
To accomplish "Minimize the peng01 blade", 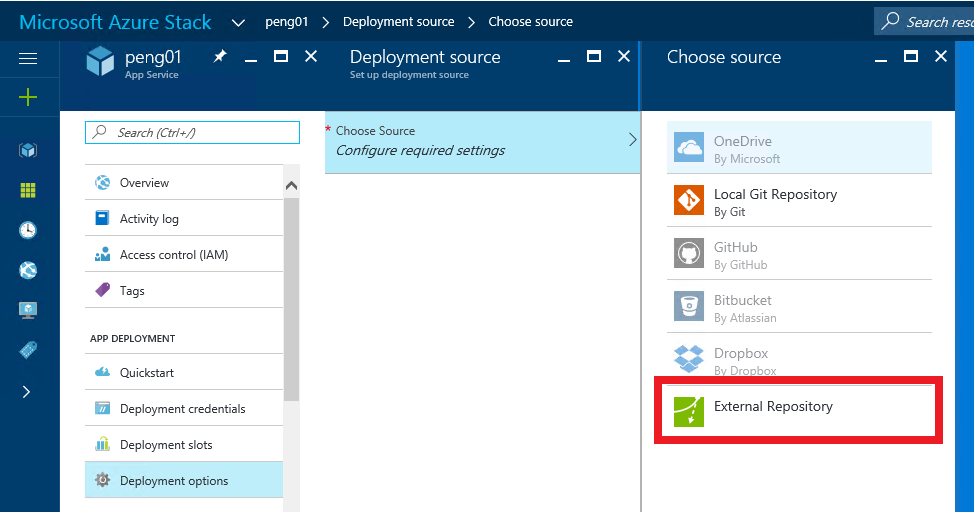I will pyautogui.click(x=251, y=60).
